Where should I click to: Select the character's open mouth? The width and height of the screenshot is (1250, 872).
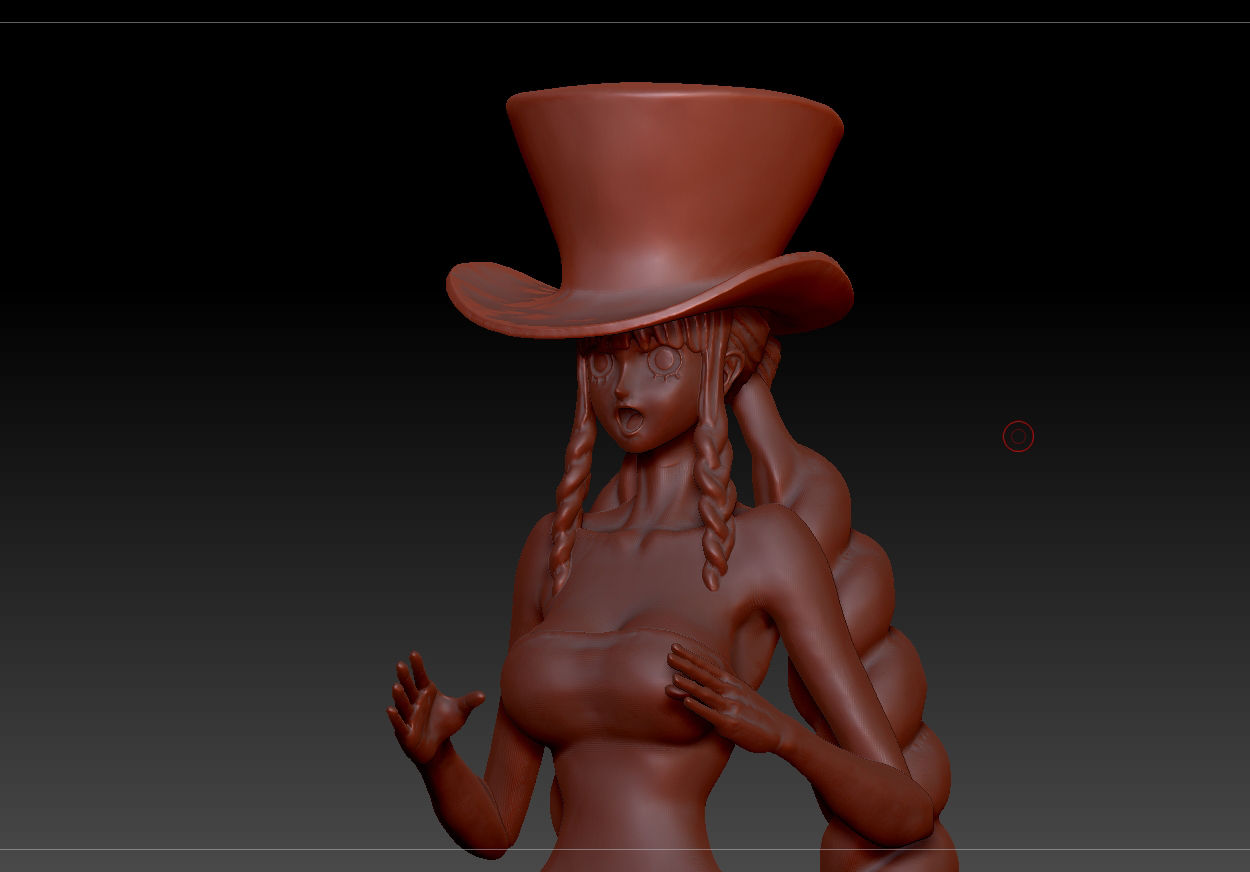pos(630,420)
